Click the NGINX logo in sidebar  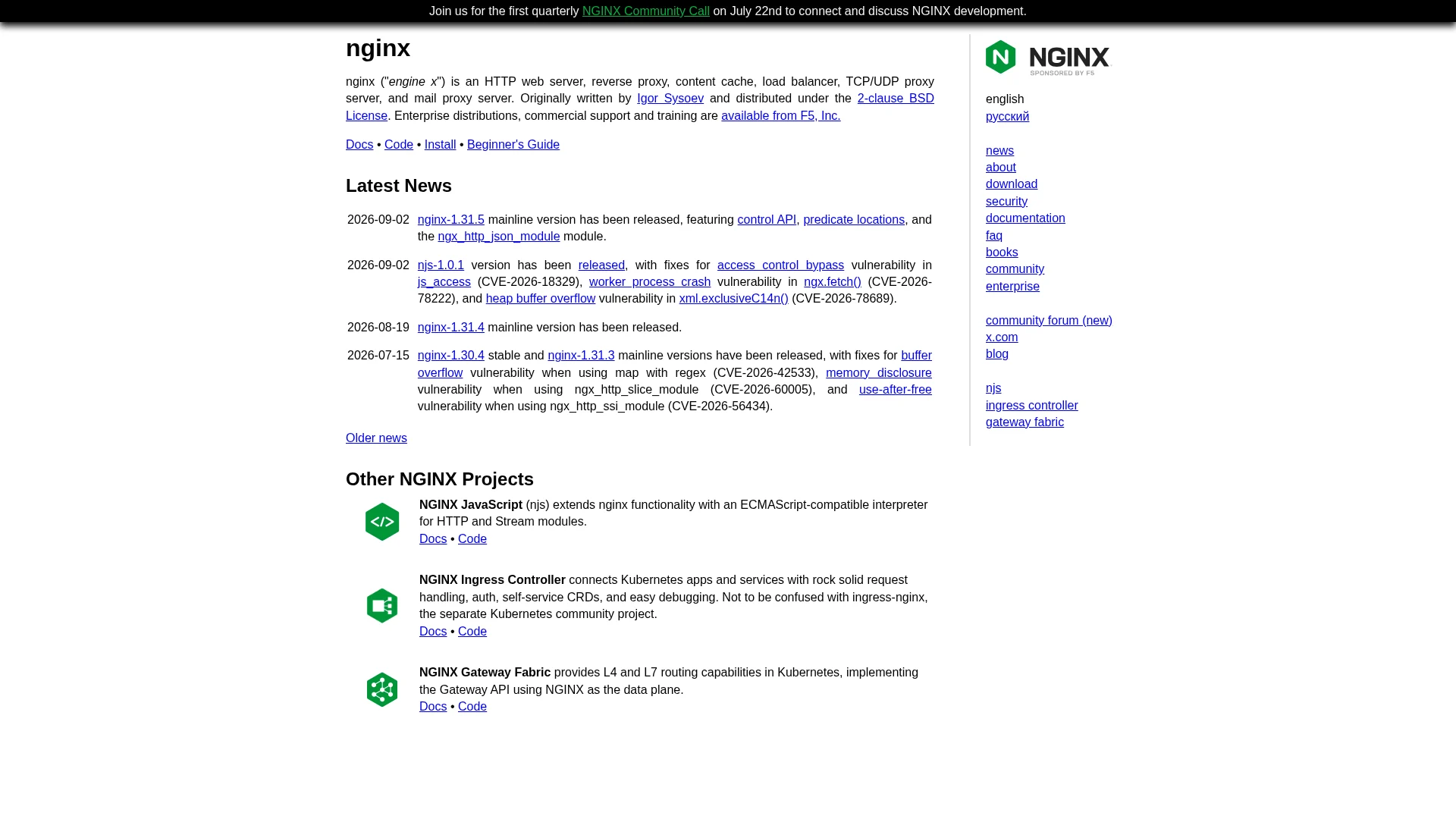(x=1047, y=58)
